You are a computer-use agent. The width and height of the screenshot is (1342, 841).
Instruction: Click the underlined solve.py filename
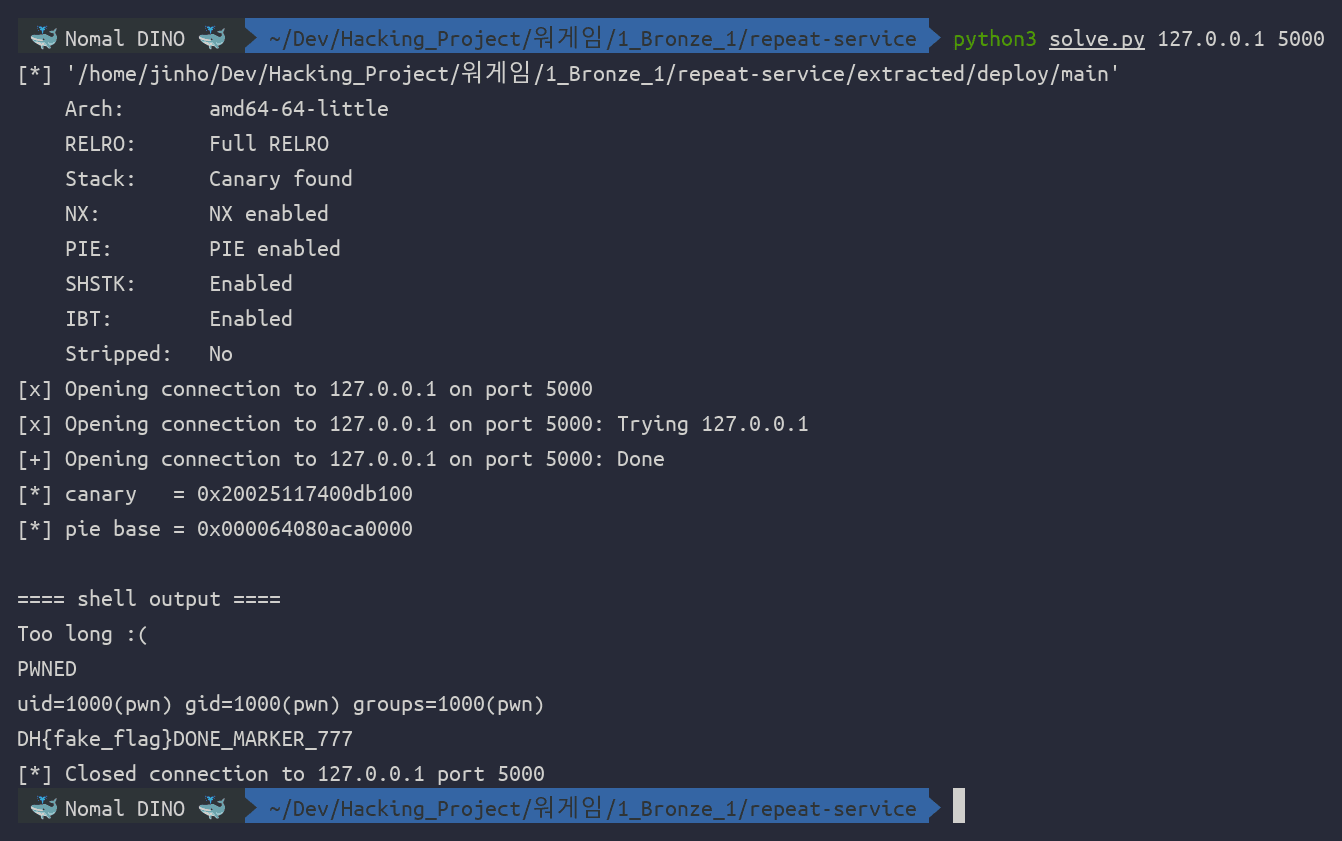(x=1096, y=39)
